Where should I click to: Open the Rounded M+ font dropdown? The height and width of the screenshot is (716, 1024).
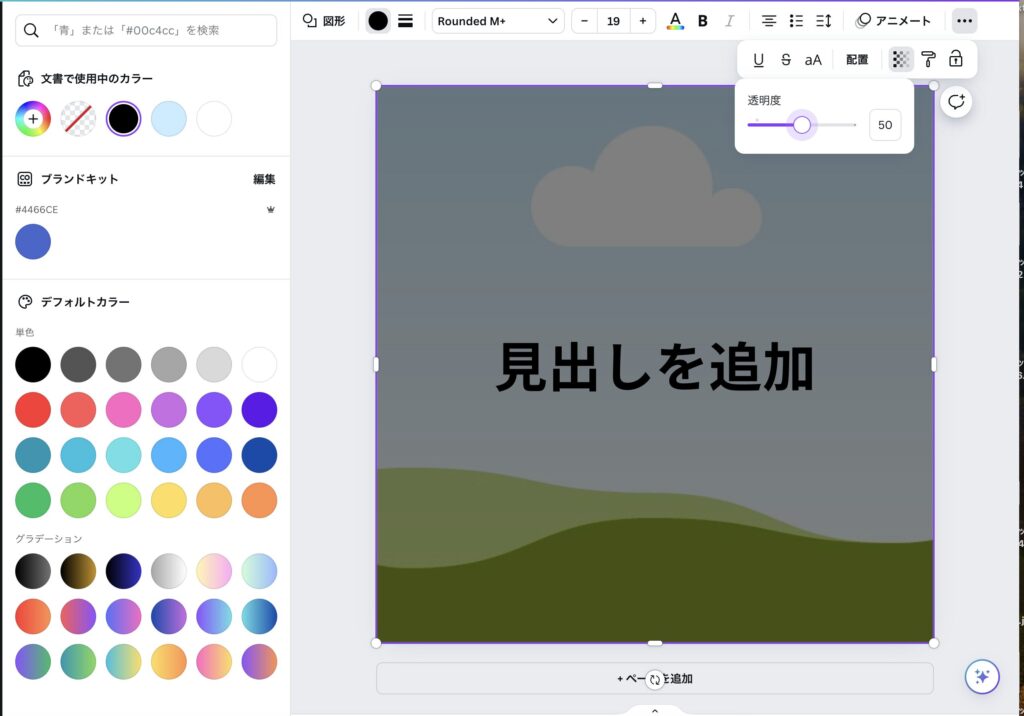click(498, 21)
